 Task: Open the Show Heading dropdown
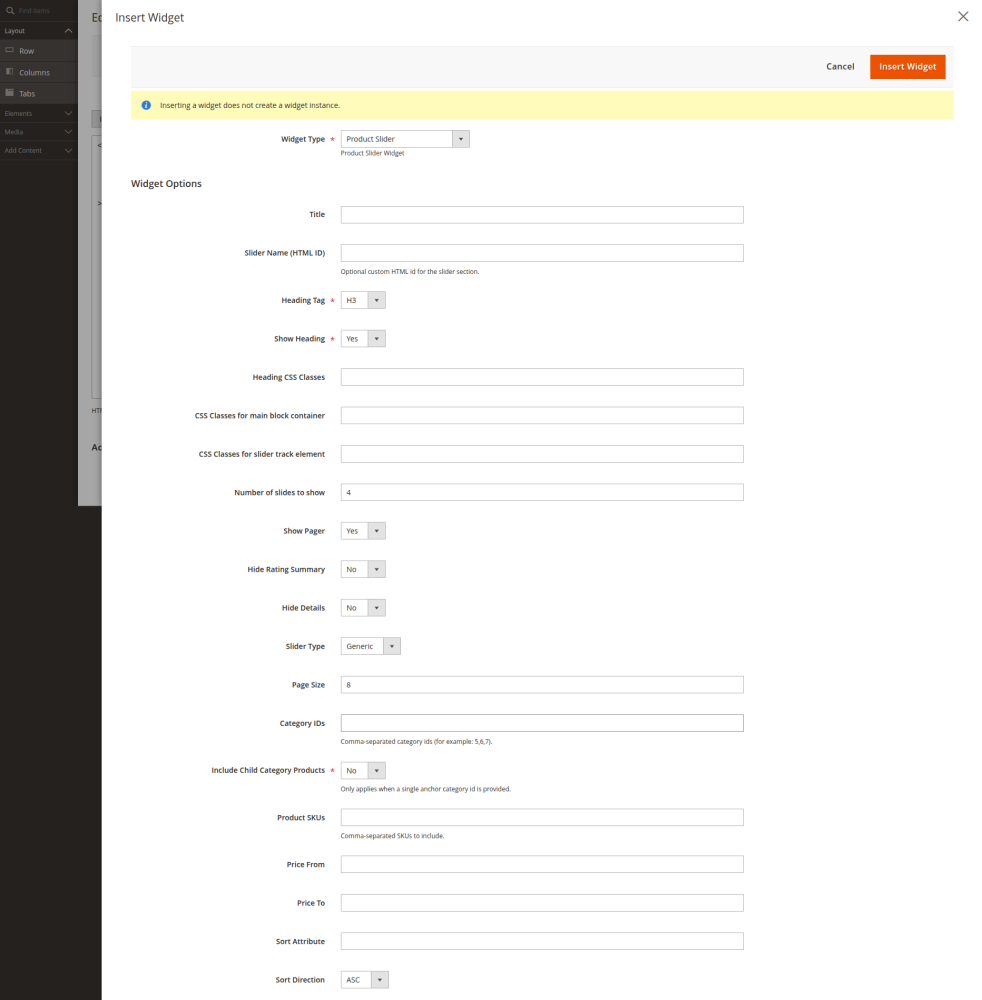363,339
